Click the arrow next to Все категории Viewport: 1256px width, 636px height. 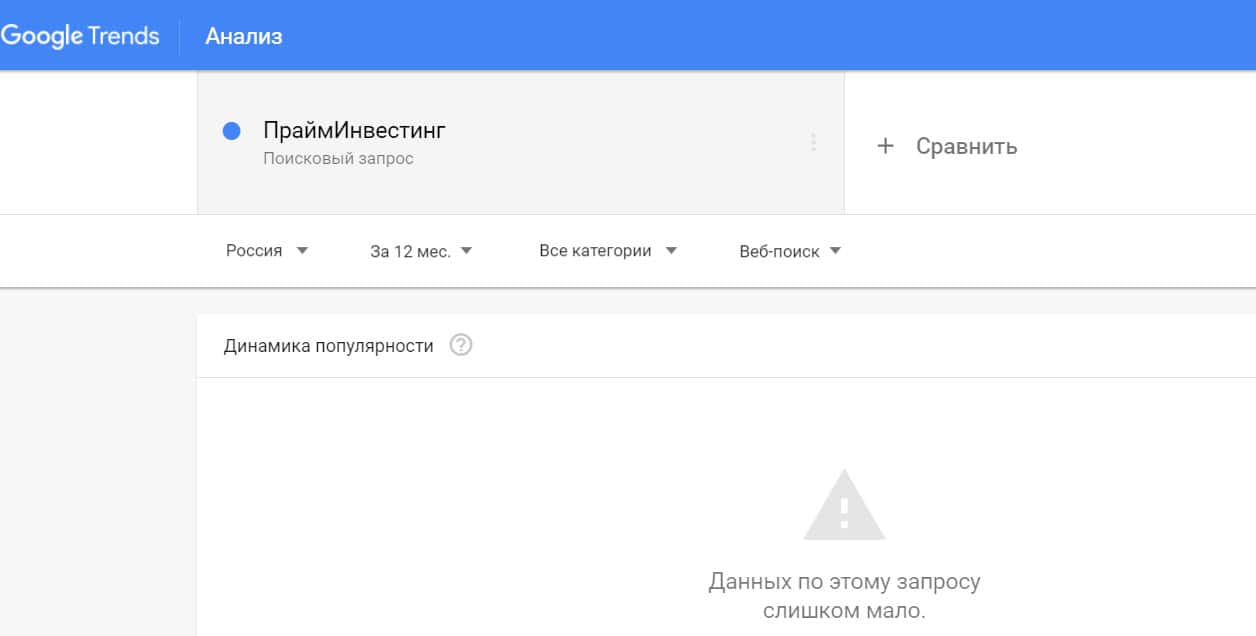coord(671,251)
